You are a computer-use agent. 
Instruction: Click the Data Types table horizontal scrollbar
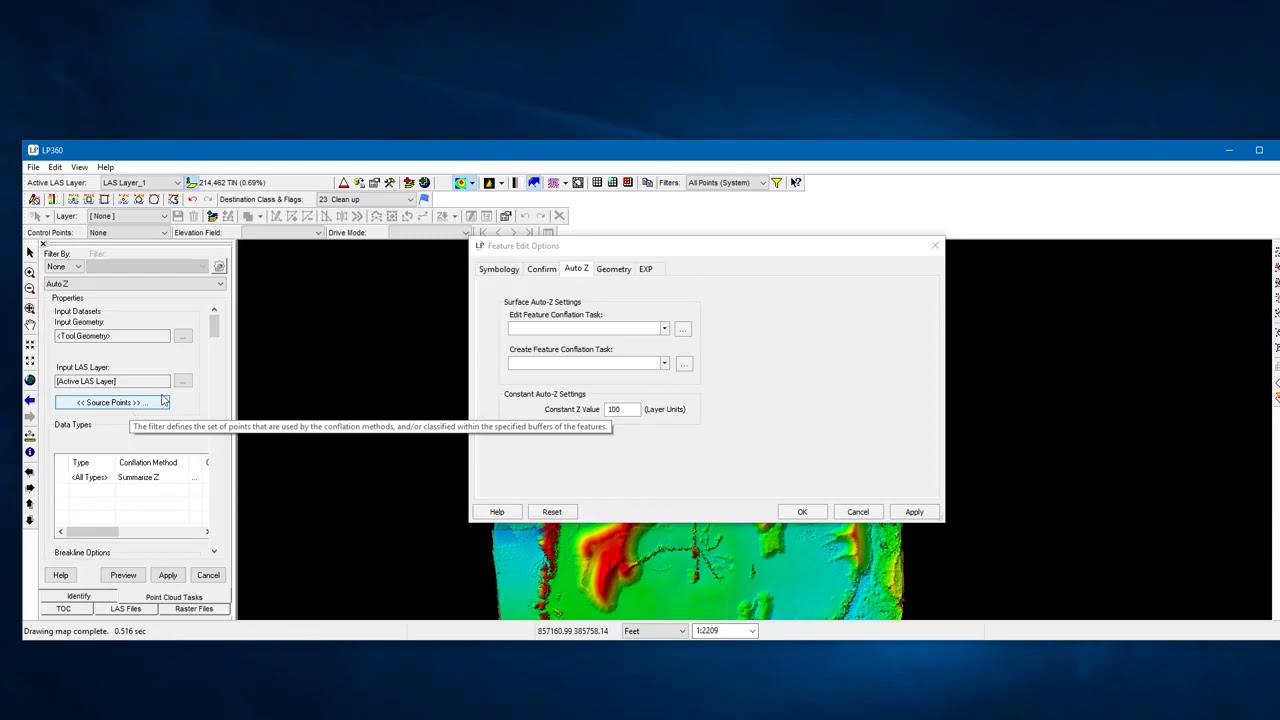click(133, 532)
